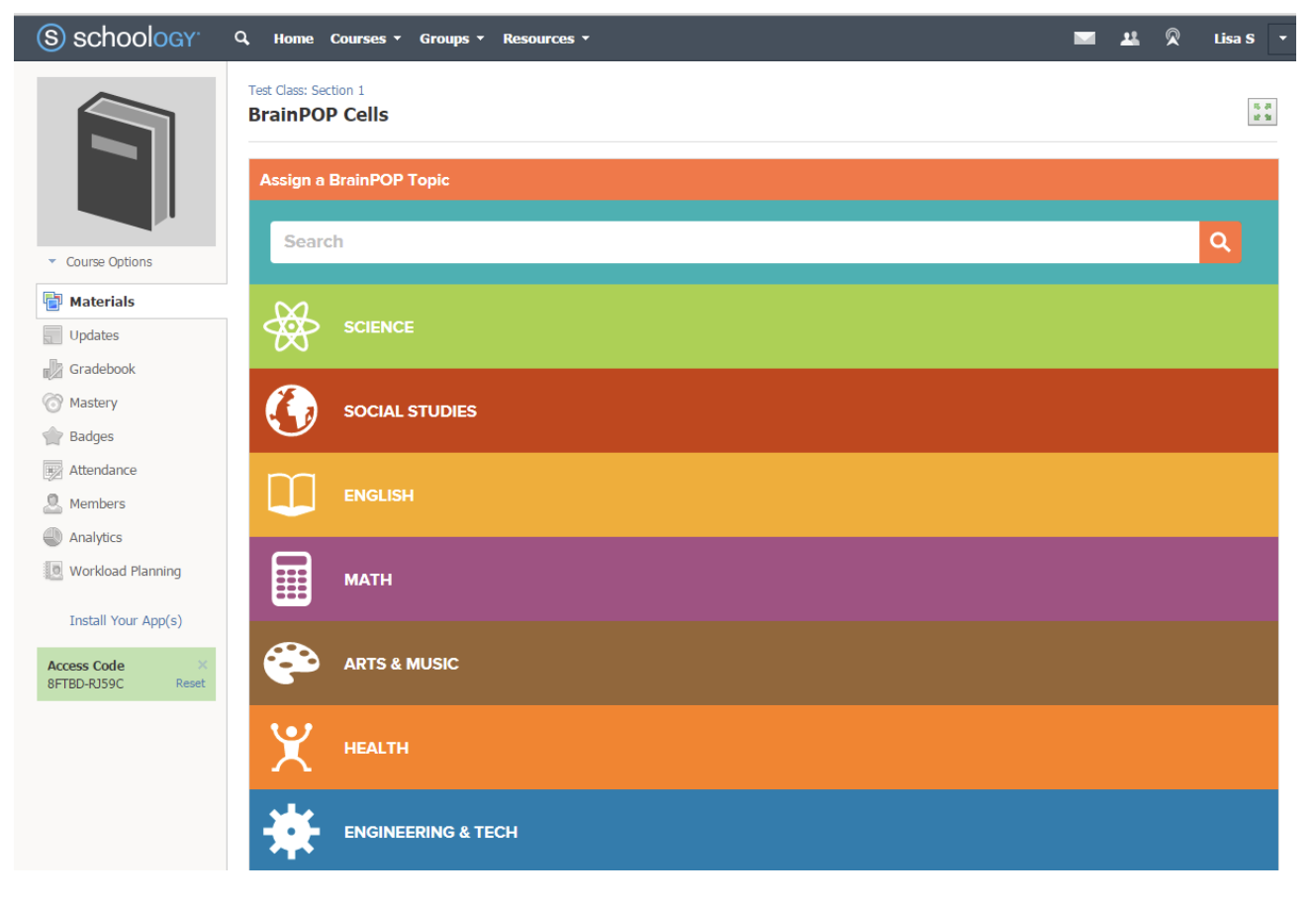Click the orange search submit button
The image size is (1316, 906).
pos(1220,241)
